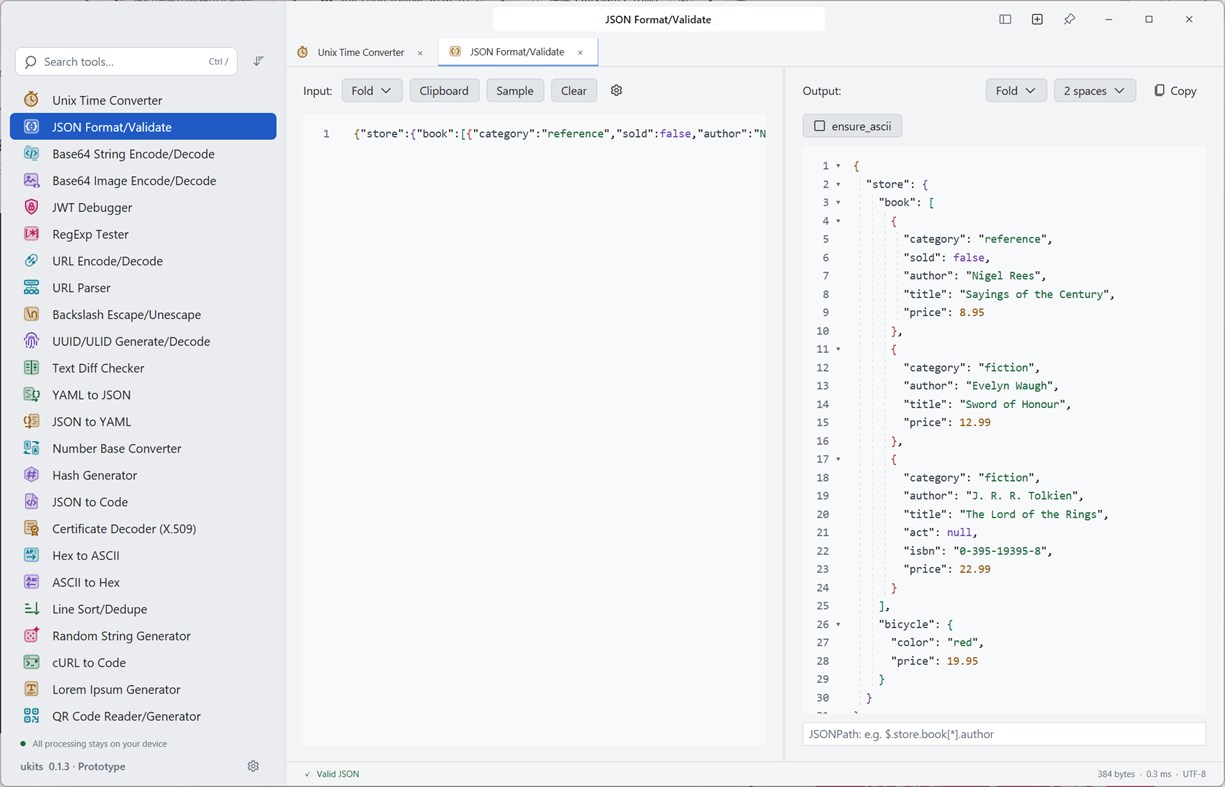This screenshot has width=1225, height=787.
Task: Close the Unix Time Converter tab
Action: point(420,53)
